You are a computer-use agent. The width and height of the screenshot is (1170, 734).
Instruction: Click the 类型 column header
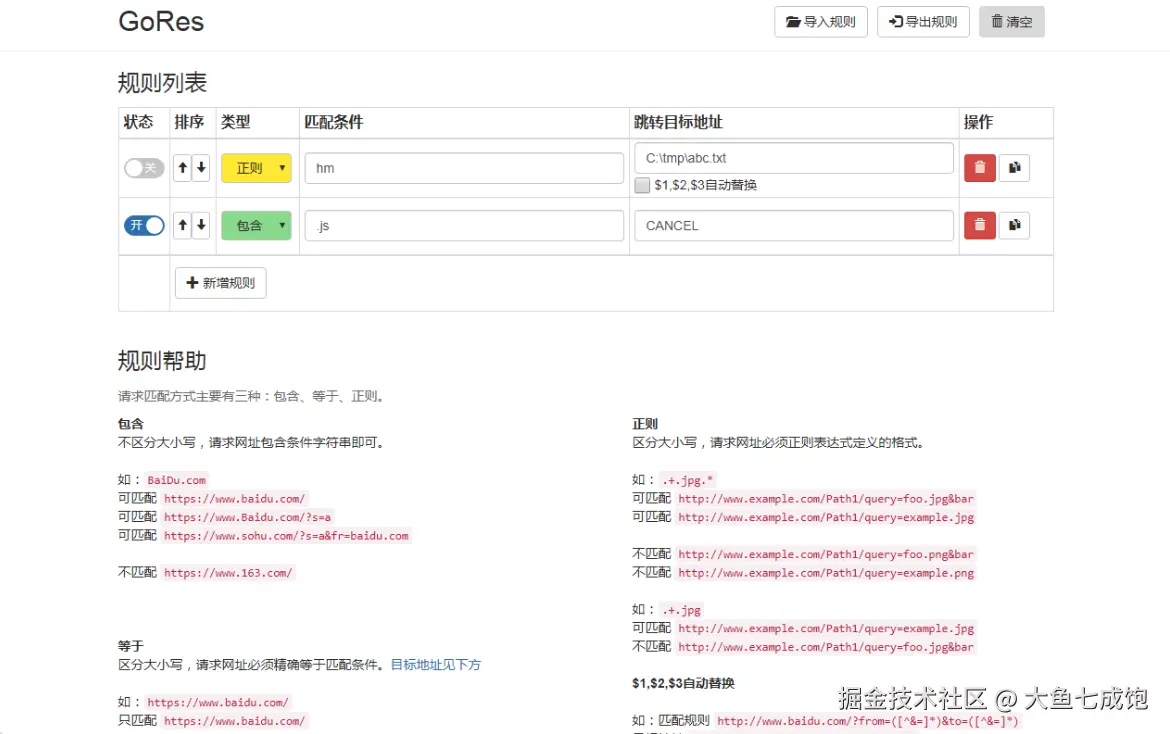coord(236,122)
